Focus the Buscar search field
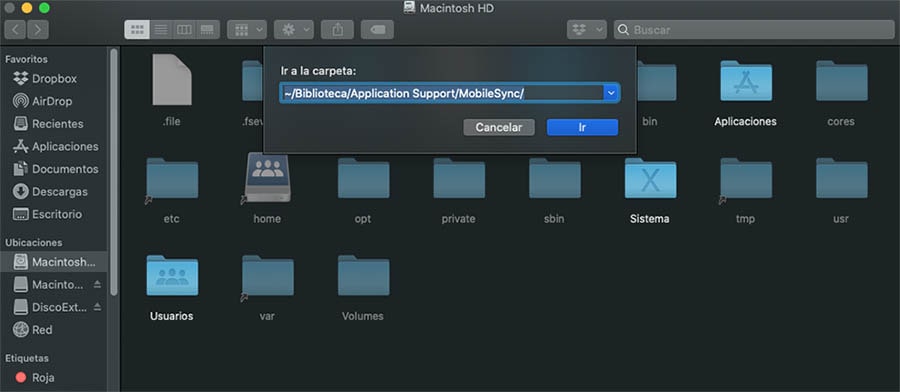The height and width of the screenshot is (392, 900). (x=754, y=29)
